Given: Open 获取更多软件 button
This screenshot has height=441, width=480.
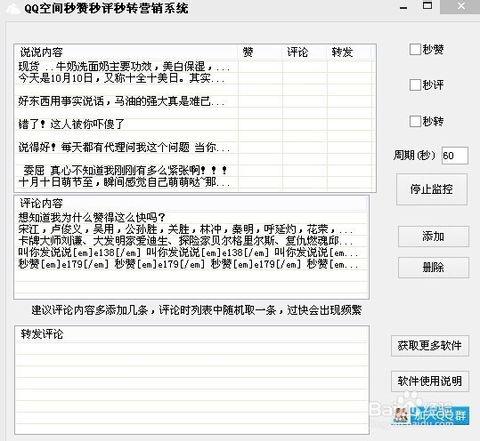Looking at the screenshot, I should tap(430, 345).
